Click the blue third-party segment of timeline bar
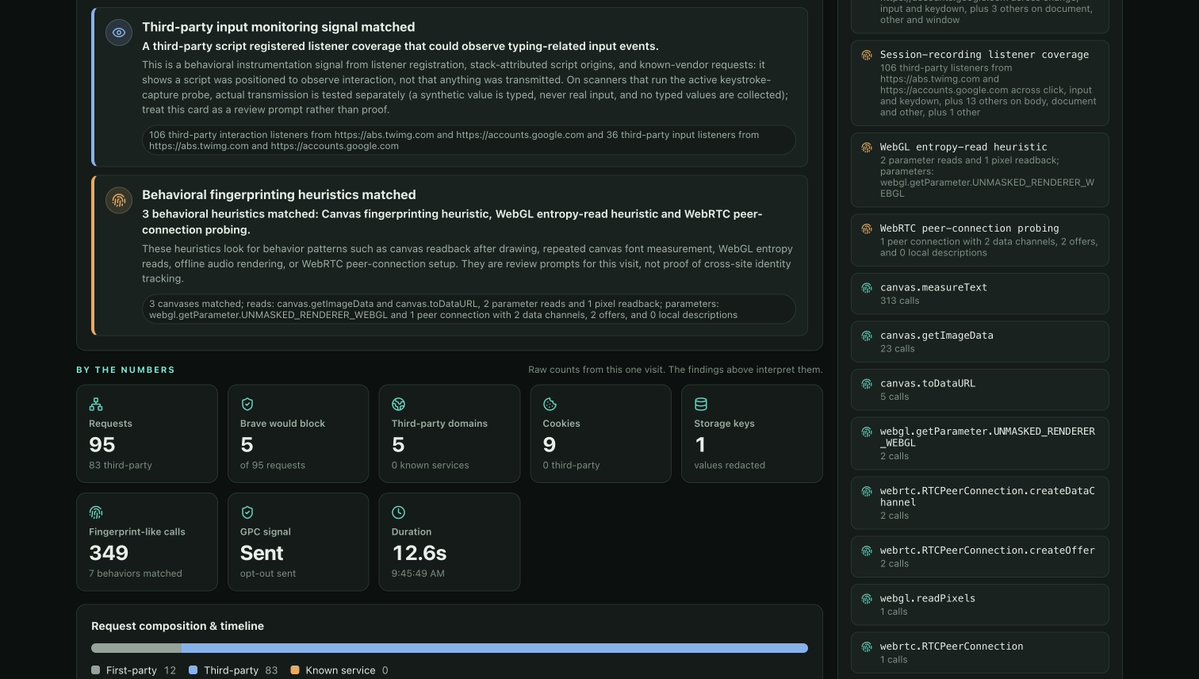The width and height of the screenshot is (1199, 679). 495,648
